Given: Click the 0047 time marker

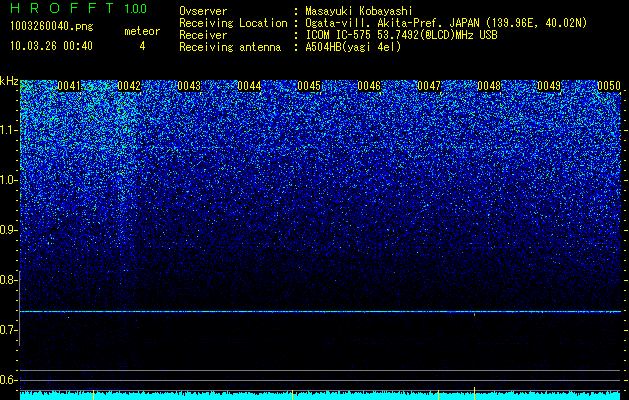Looking at the screenshot, I should (x=429, y=86).
